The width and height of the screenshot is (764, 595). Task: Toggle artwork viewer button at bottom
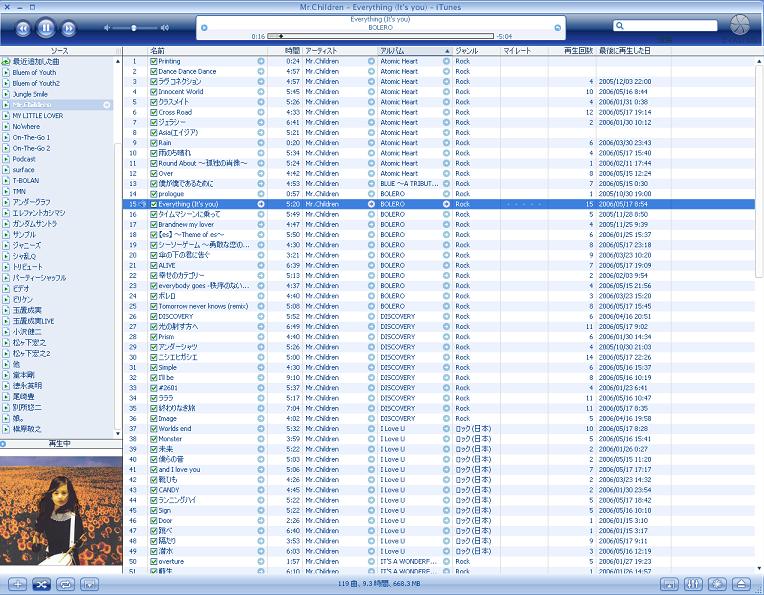tap(89, 584)
